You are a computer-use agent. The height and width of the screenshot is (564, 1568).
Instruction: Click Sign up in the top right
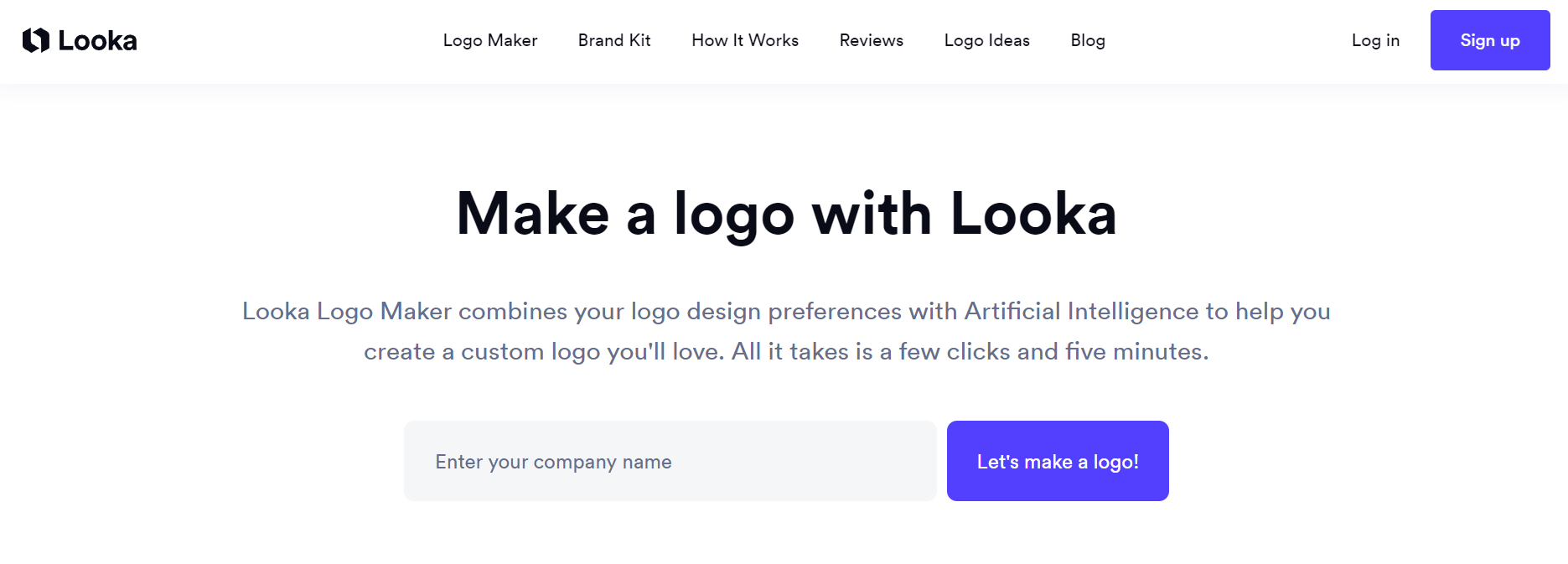pyautogui.click(x=1489, y=39)
